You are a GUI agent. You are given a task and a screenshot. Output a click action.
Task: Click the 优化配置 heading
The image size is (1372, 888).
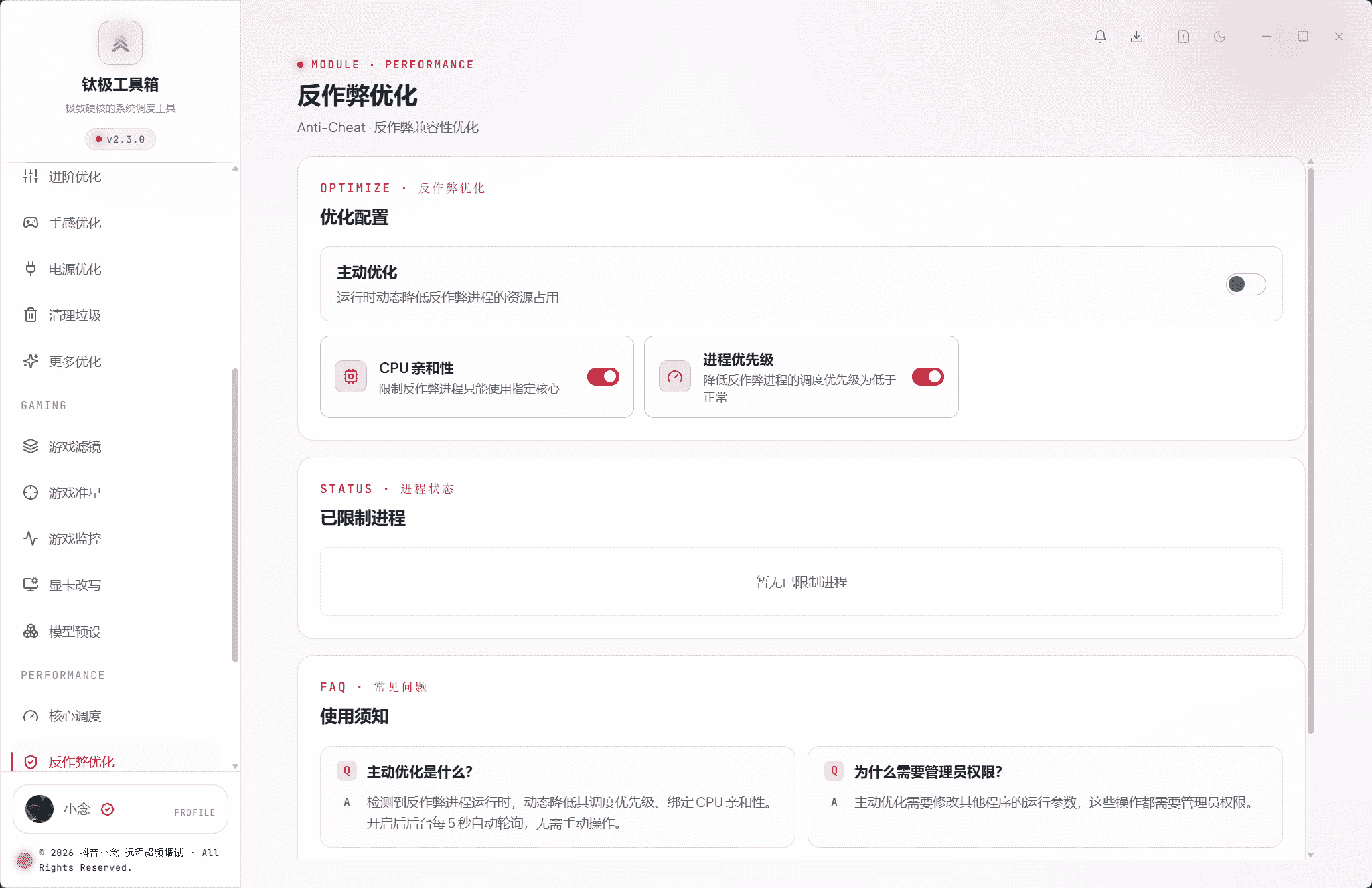coord(354,217)
